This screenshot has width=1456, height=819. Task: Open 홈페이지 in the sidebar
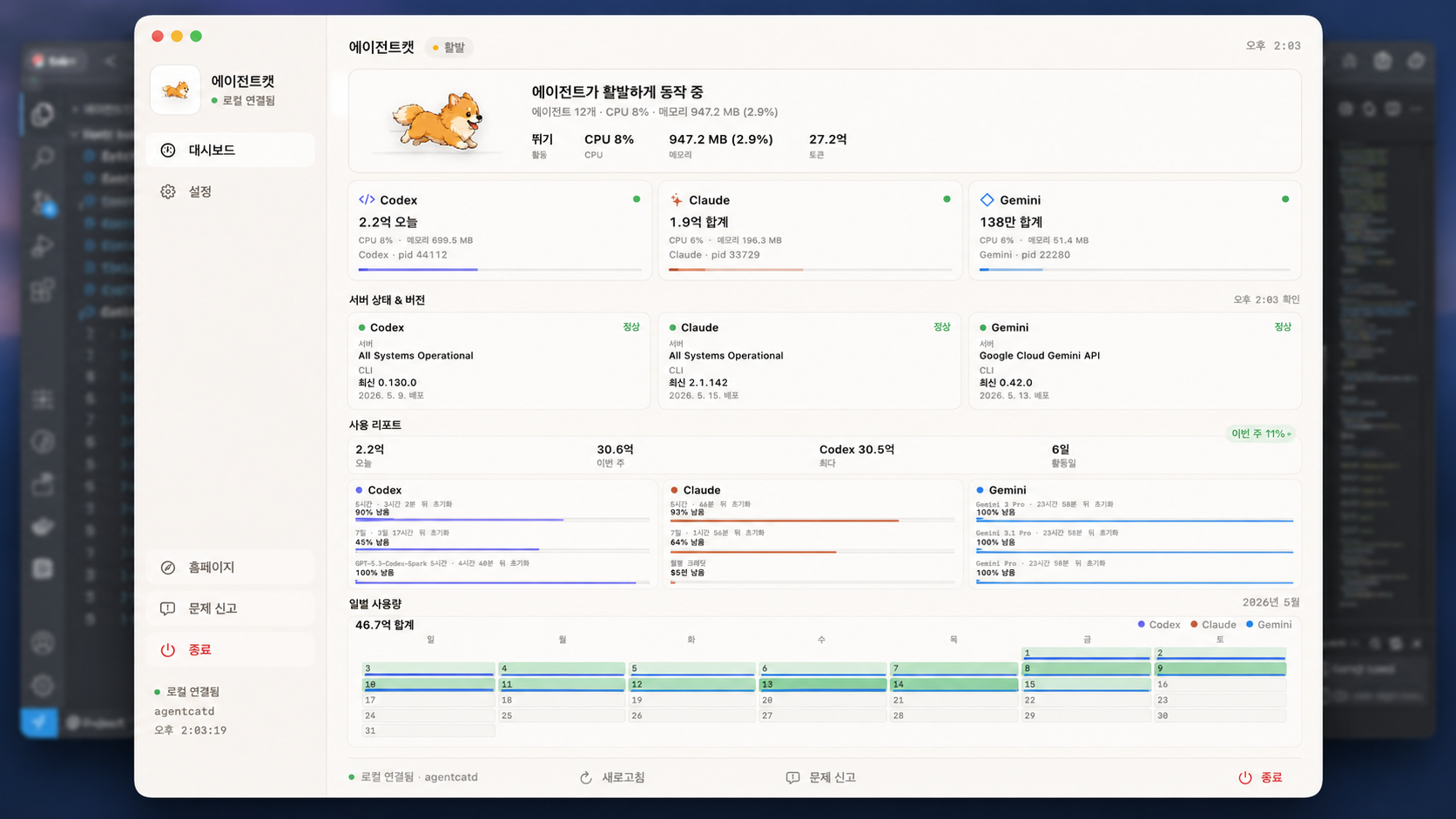click(231, 567)
